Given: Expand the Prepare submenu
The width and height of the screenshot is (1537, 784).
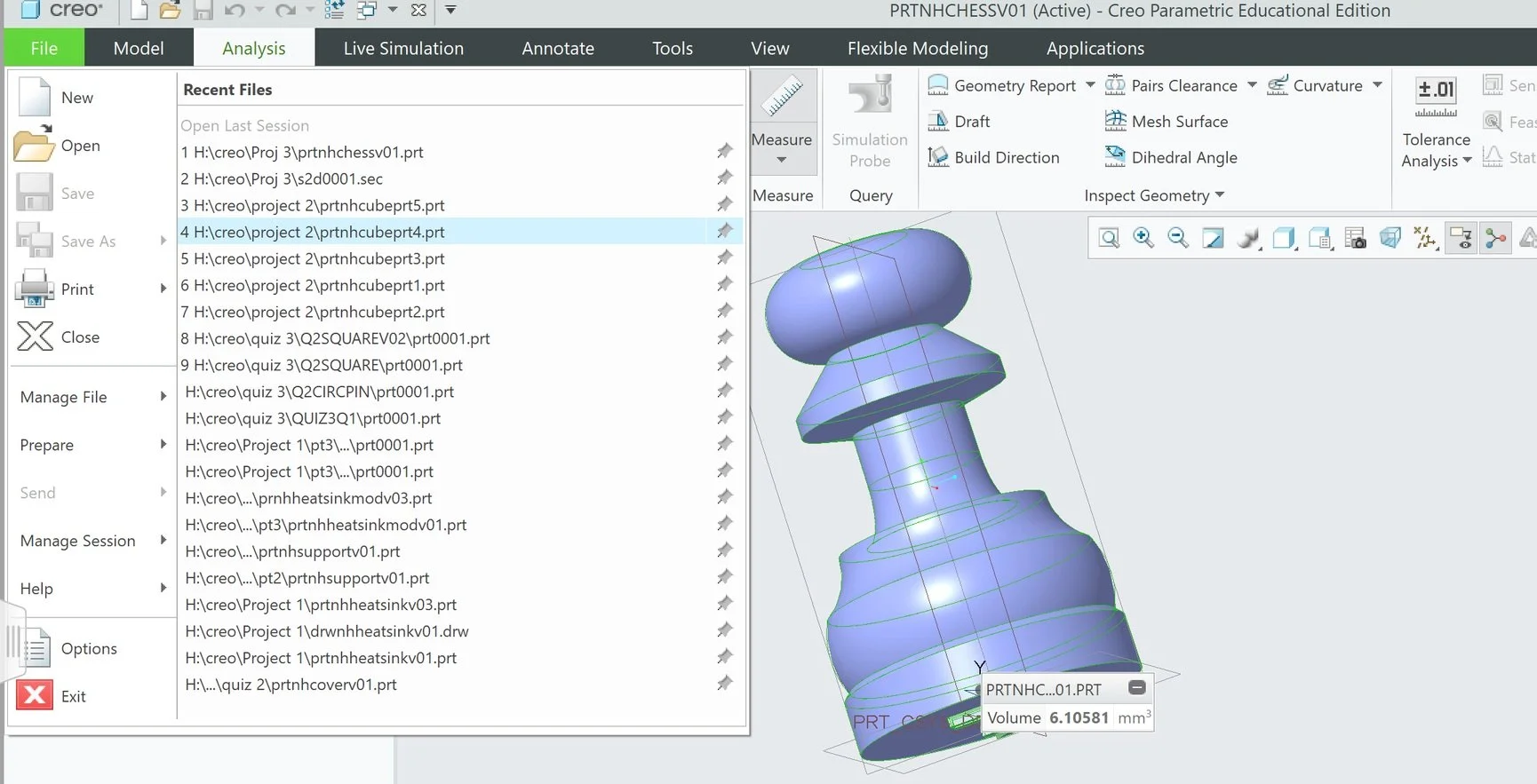Looking at the screenshot, I should [92, 445].
